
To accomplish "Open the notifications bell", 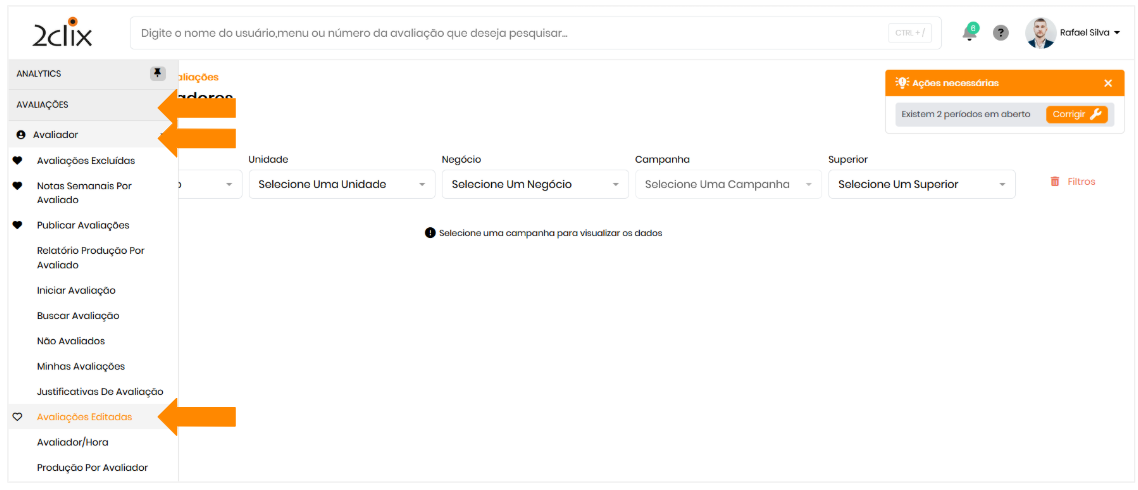I will [x=968, y=33].
